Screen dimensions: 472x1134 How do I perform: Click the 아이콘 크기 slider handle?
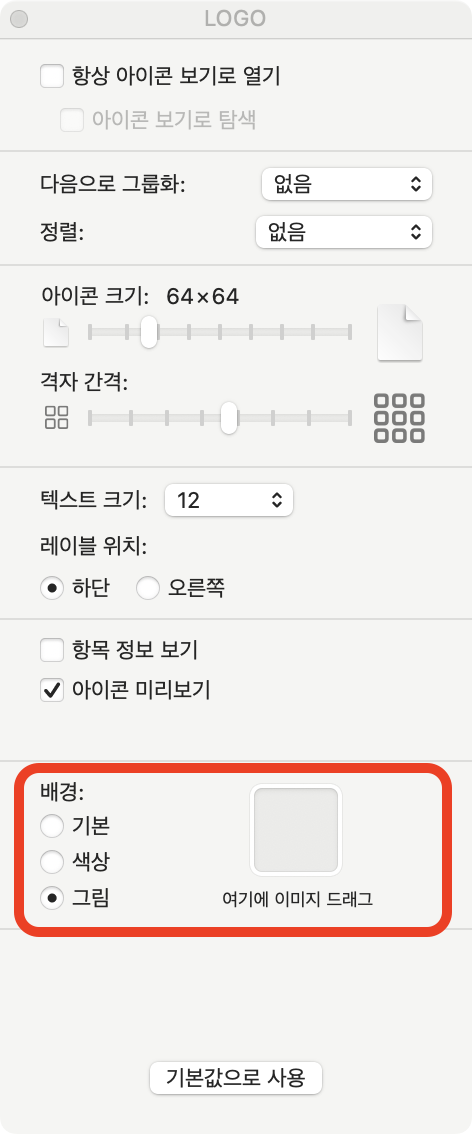click(x=149, y=332)
